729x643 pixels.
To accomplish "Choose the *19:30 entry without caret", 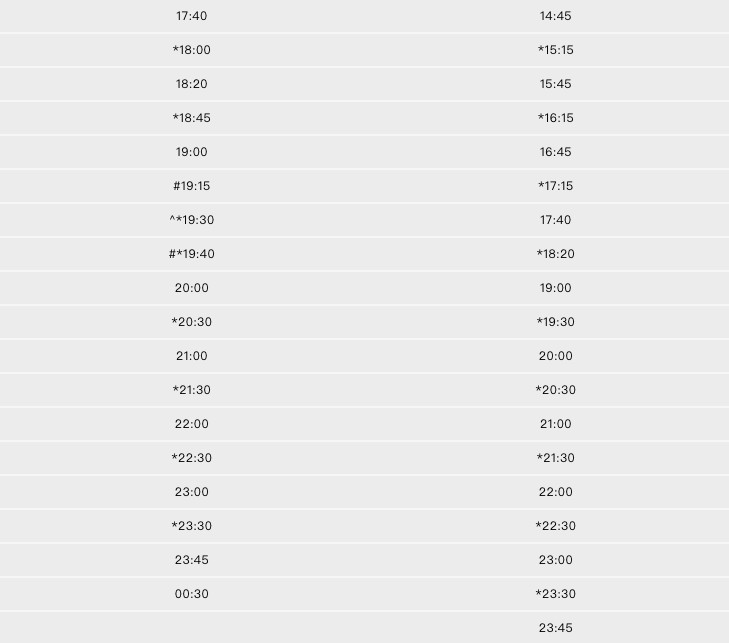I will [x=556, y=322].
